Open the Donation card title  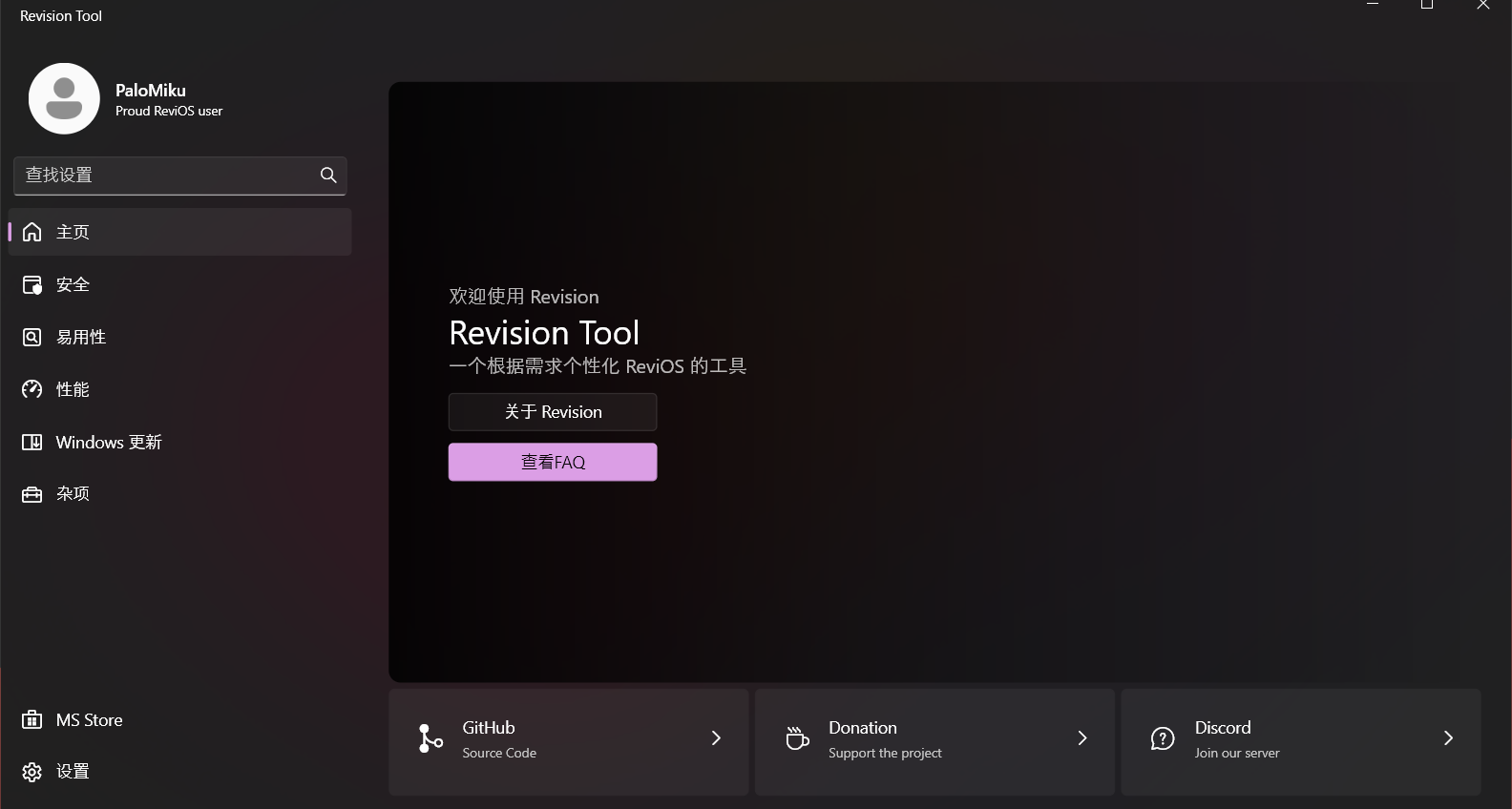coord(863,727)
